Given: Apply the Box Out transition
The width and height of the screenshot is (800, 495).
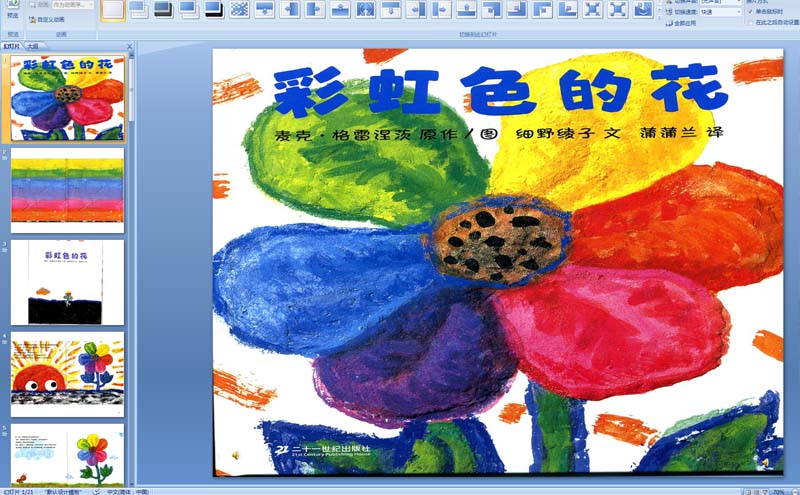Looking at the screenshot, I should tap(618, 10).
